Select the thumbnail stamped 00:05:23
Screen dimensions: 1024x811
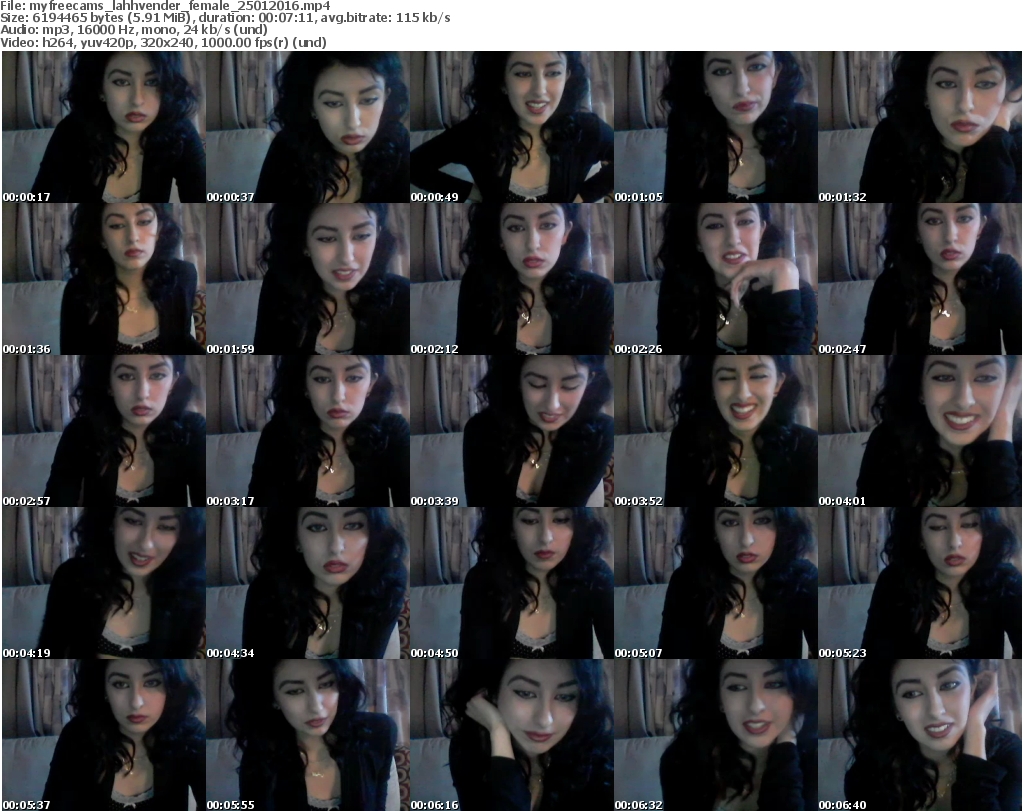click(x=920, y=583)
